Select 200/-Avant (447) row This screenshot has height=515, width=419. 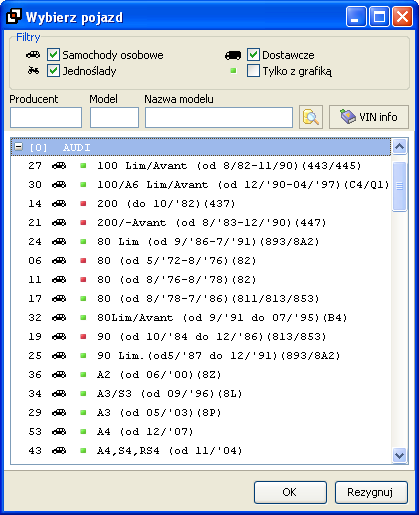tap(201, 223)
